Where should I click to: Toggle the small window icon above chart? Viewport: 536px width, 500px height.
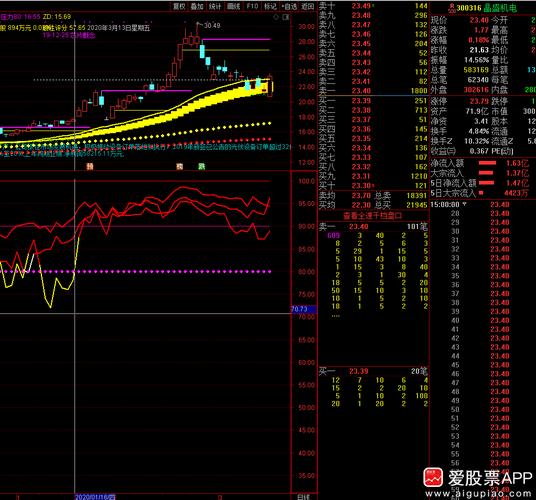286,17
